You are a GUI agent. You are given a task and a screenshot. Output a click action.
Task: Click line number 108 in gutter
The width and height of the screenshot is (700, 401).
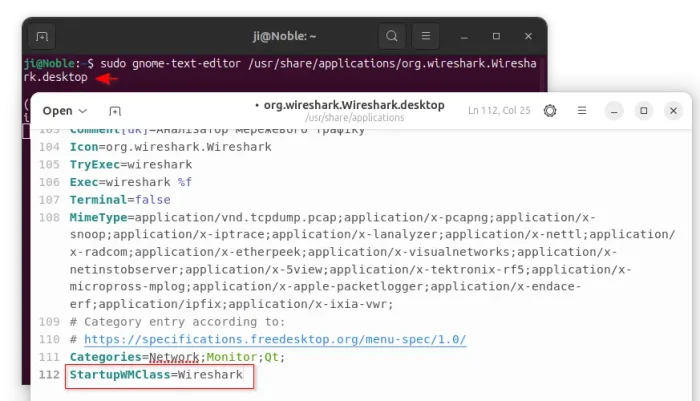click(49, 217)
